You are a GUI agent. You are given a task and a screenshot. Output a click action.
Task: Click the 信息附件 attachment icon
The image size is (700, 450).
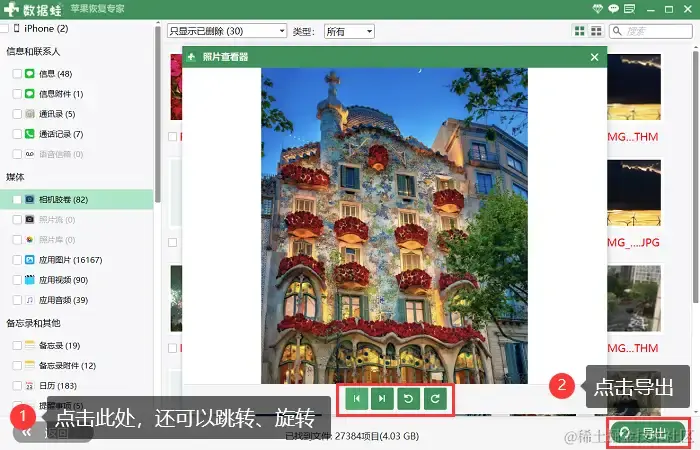tap(29, 94)
